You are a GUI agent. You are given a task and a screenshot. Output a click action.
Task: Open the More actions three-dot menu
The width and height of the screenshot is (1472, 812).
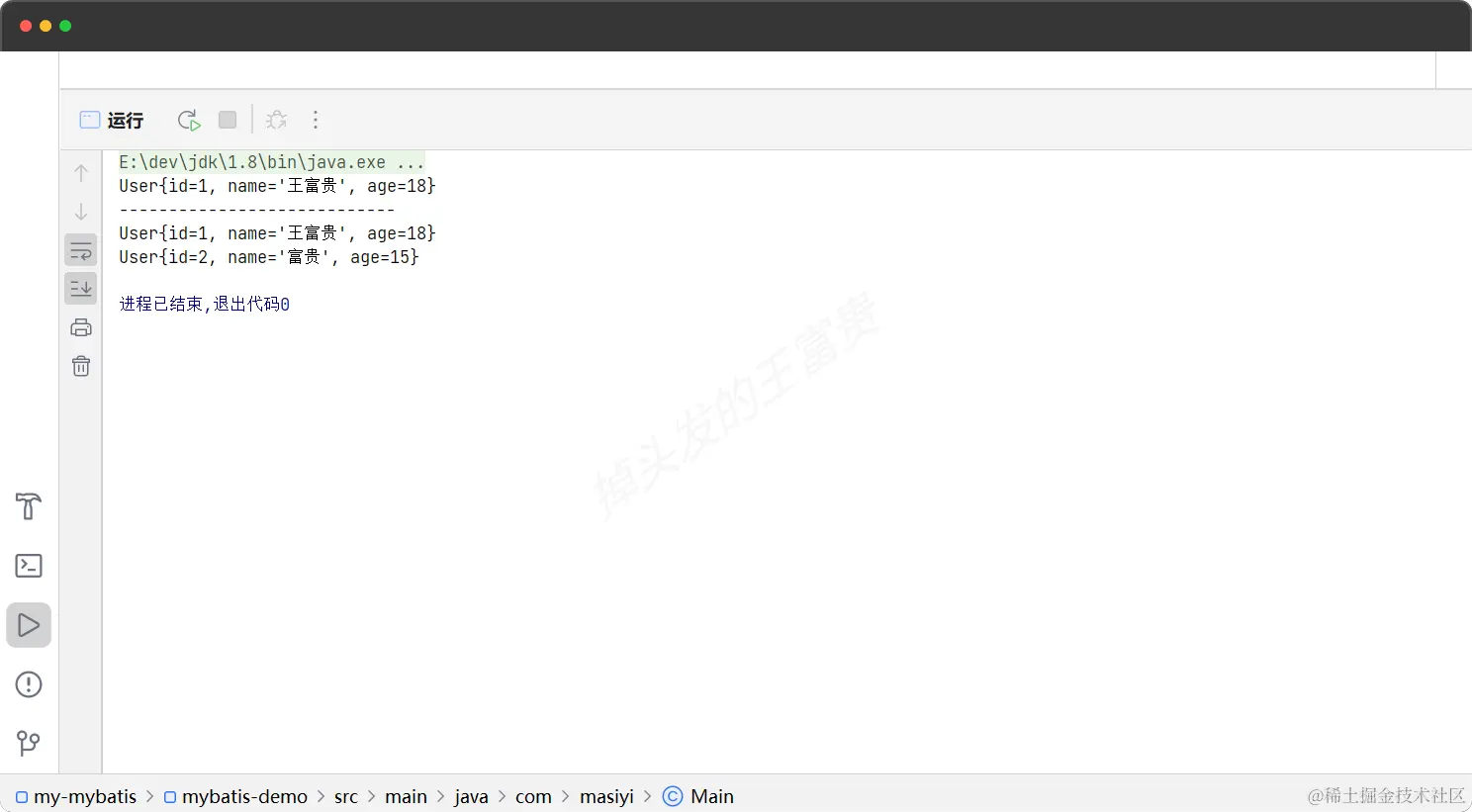(x=316, y=120)
